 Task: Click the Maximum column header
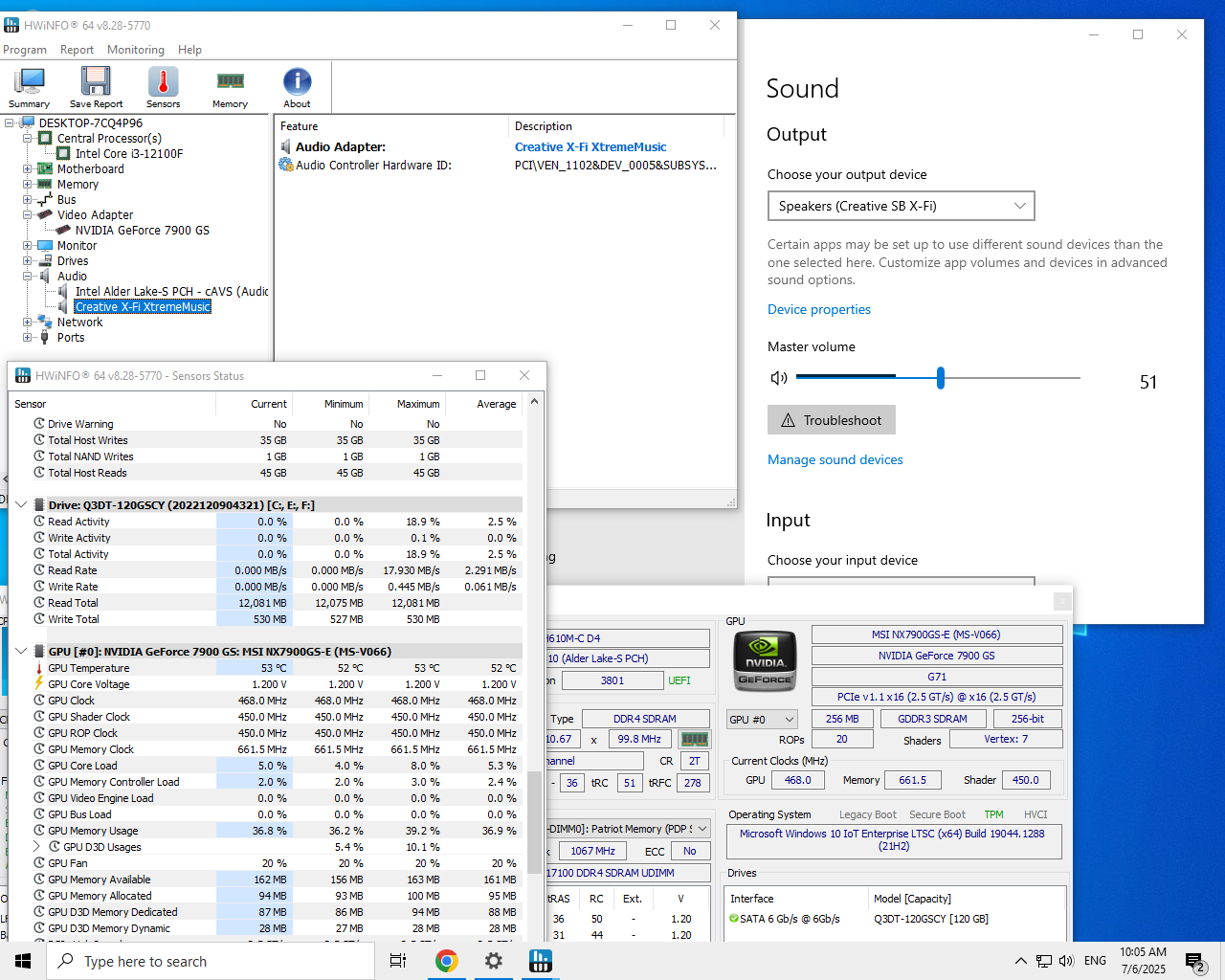pyautogui.click(x=408, y=404)
